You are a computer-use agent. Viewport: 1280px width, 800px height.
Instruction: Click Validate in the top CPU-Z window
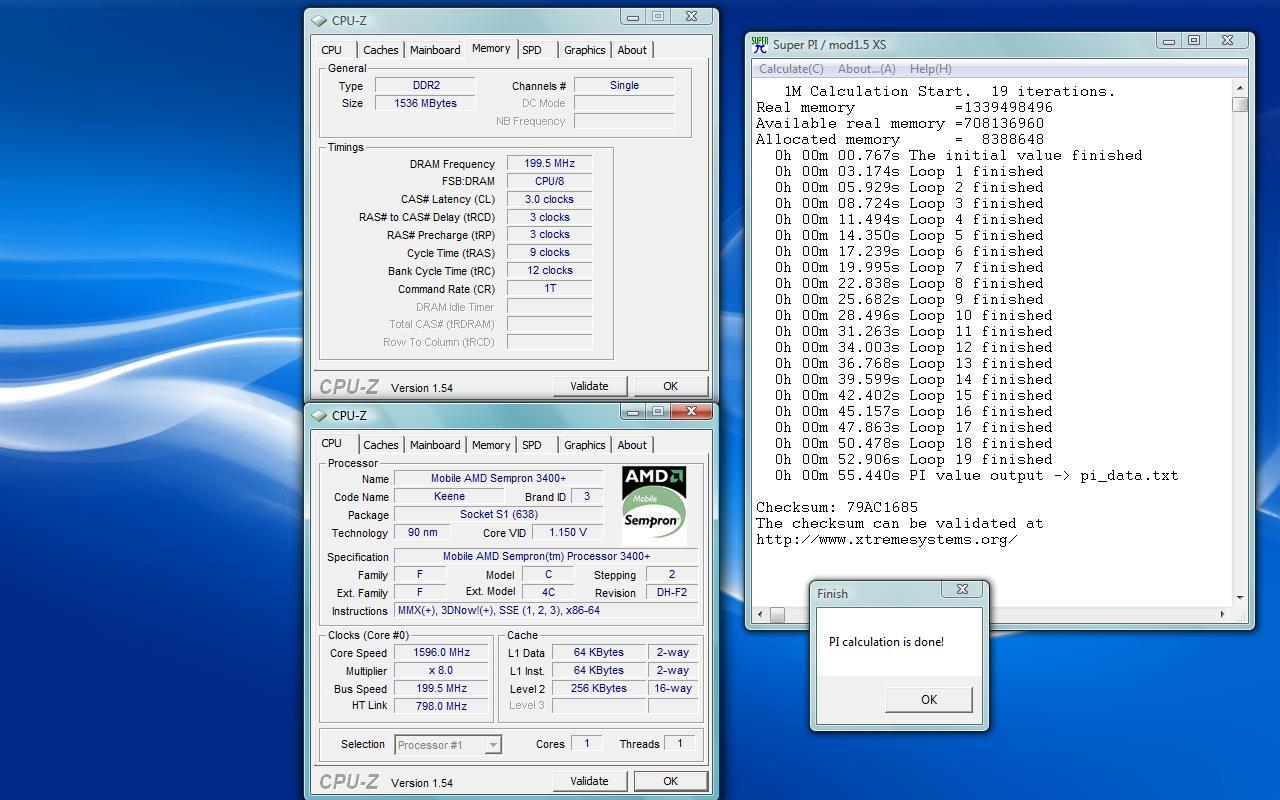click(x=589, y=386)
